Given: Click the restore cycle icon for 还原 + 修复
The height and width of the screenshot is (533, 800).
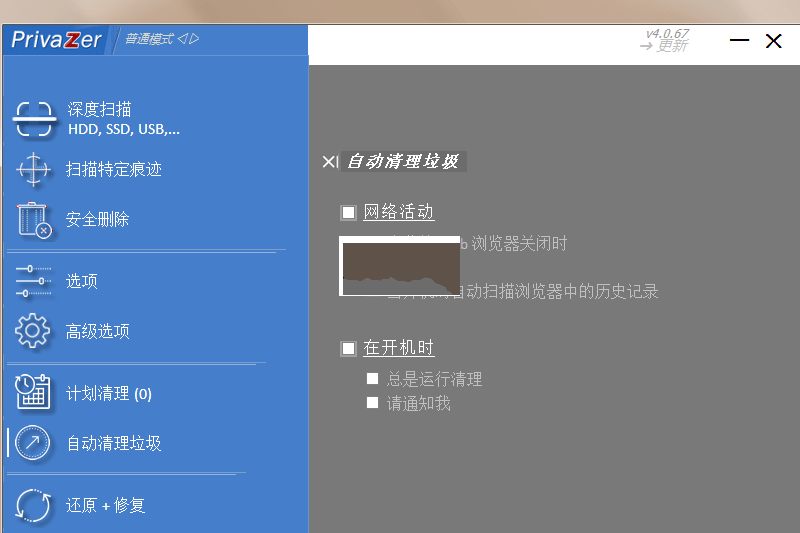Looking at the screenshot, I should click(33, 505).
